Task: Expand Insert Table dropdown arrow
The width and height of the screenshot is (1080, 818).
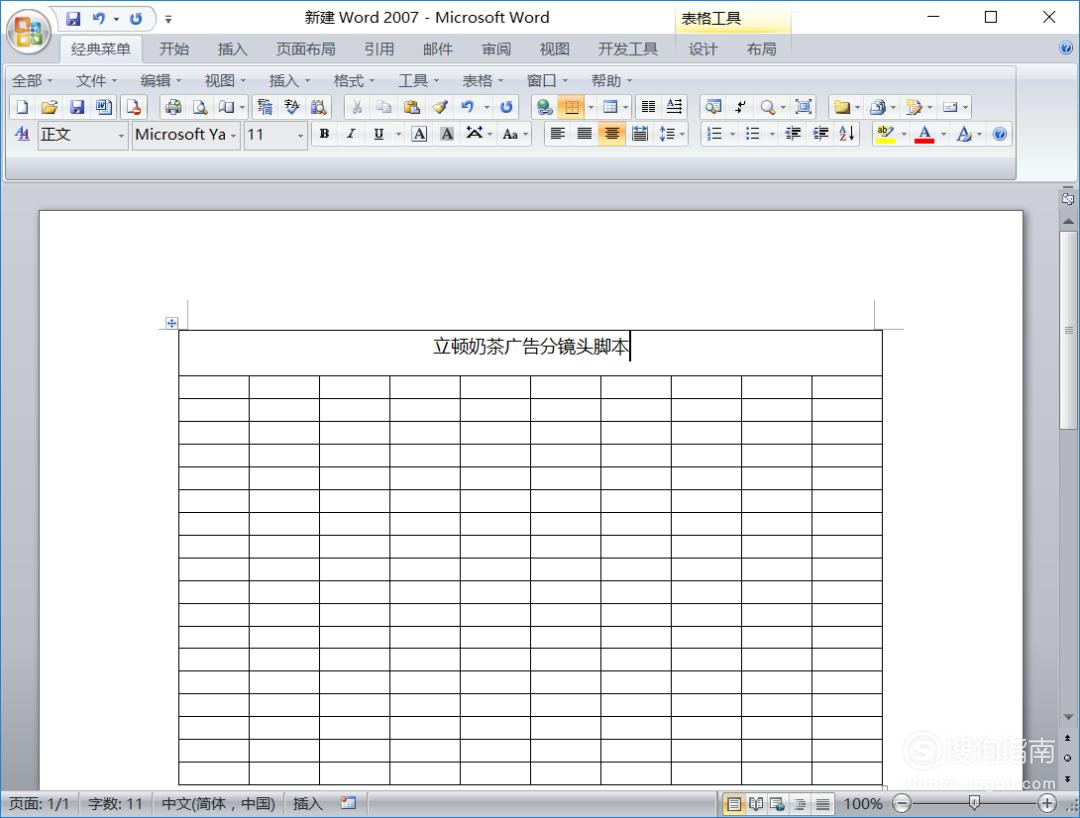Action: pos(625,107)
